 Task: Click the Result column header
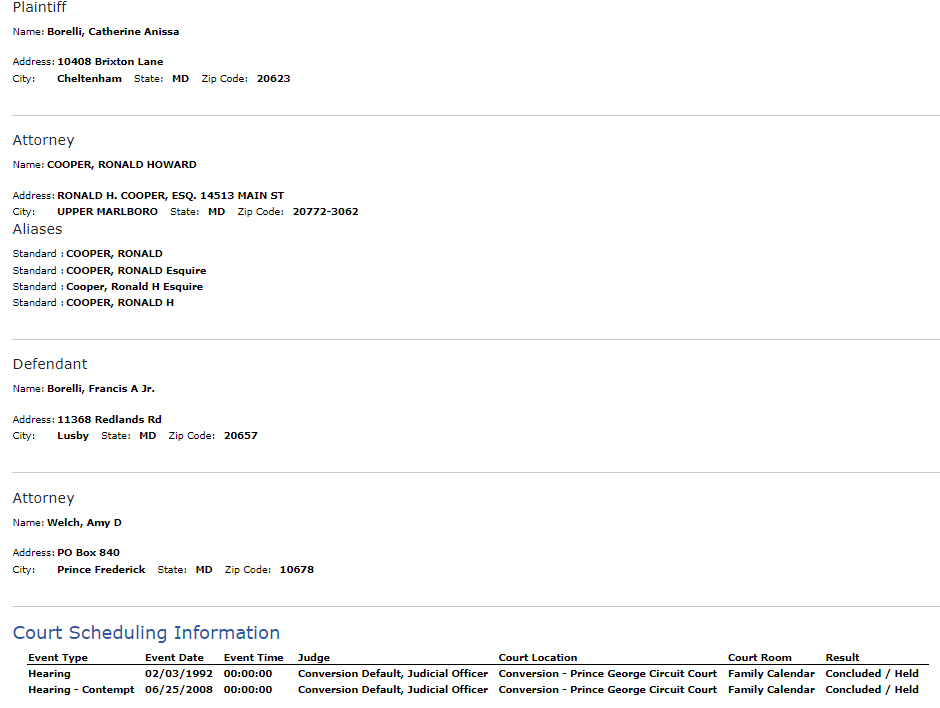tap(842, 658)
